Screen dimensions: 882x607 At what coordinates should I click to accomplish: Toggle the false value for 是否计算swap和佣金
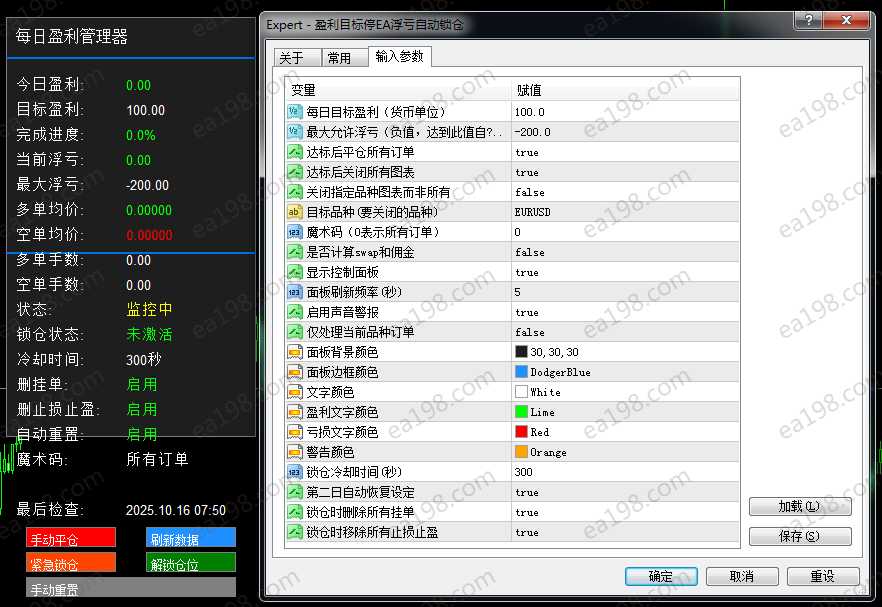point(529,252)
